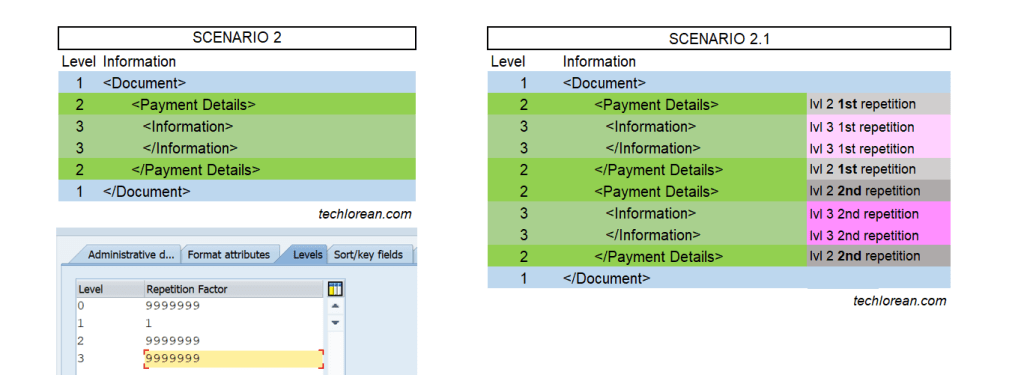Select <Payment Details> row in Scenario 2 table
The height and width of the screenshot is (375, 1024).
point(237,105)
